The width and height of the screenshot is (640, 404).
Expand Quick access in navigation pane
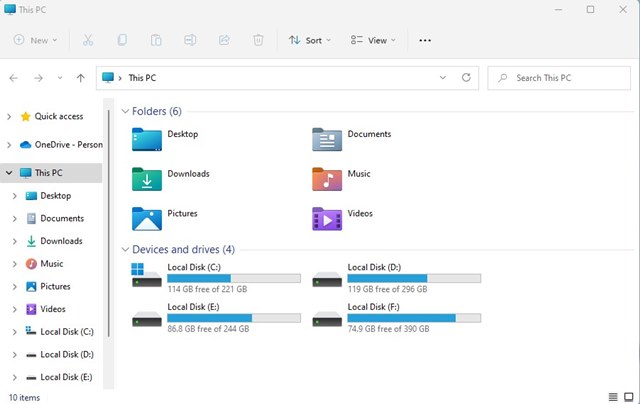(9, 117)
